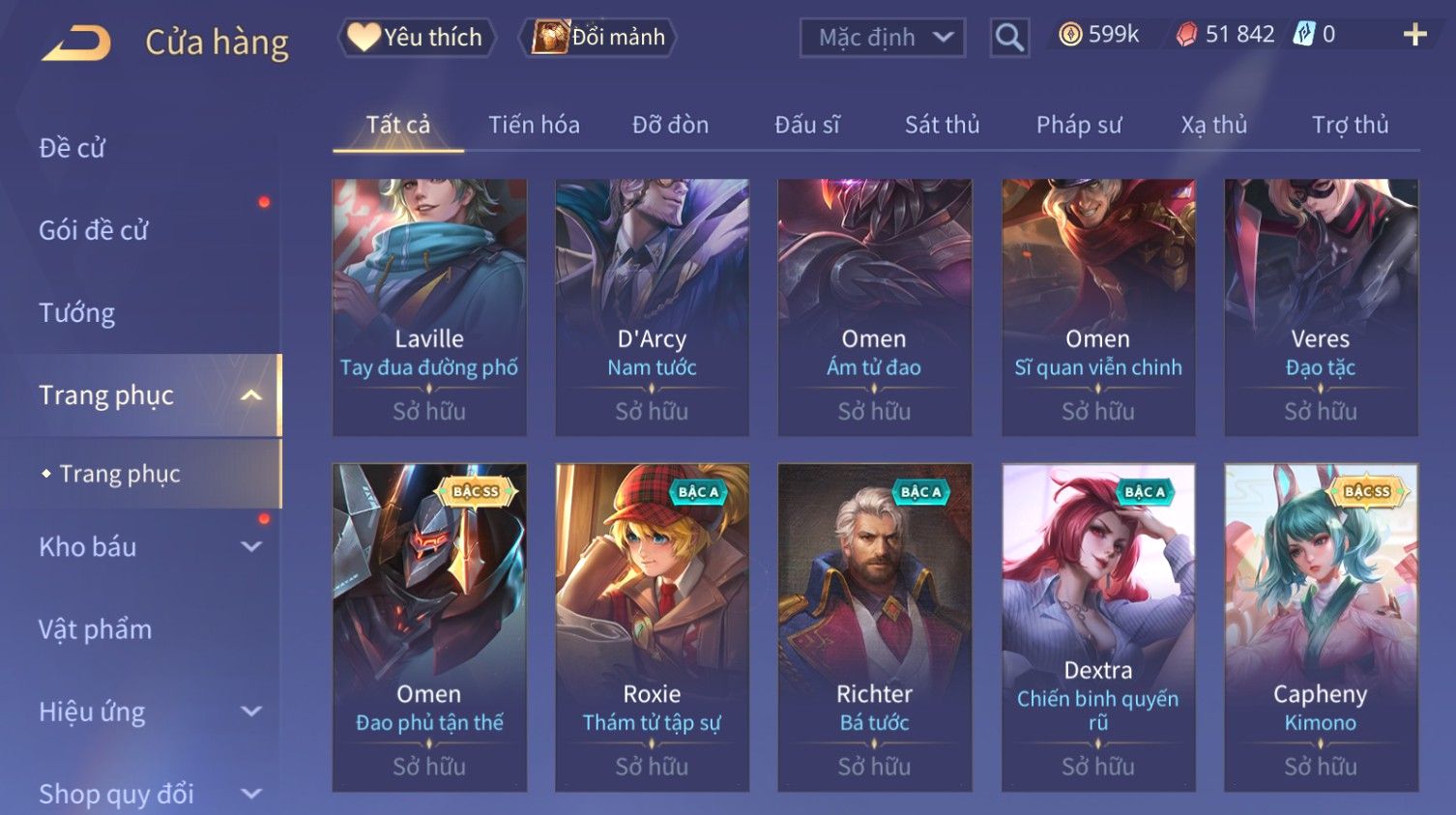Click the blue voucher icon showing 0
This screenshot has width=1456, height=815.
pos(1304,35)
